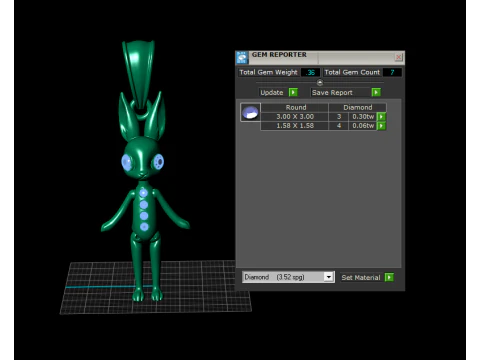This screenshot has height=360, width=480.
Task: Click the Gem Reporter title bar icon
Action: click(242, 58)
